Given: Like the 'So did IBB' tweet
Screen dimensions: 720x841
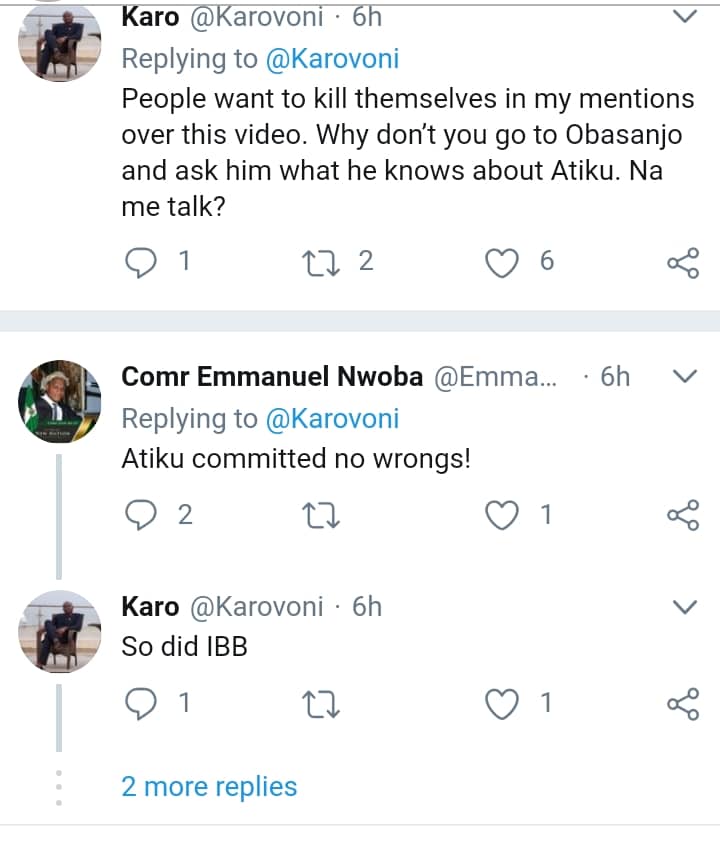Looking at the screenshot, I should [503, 705].
